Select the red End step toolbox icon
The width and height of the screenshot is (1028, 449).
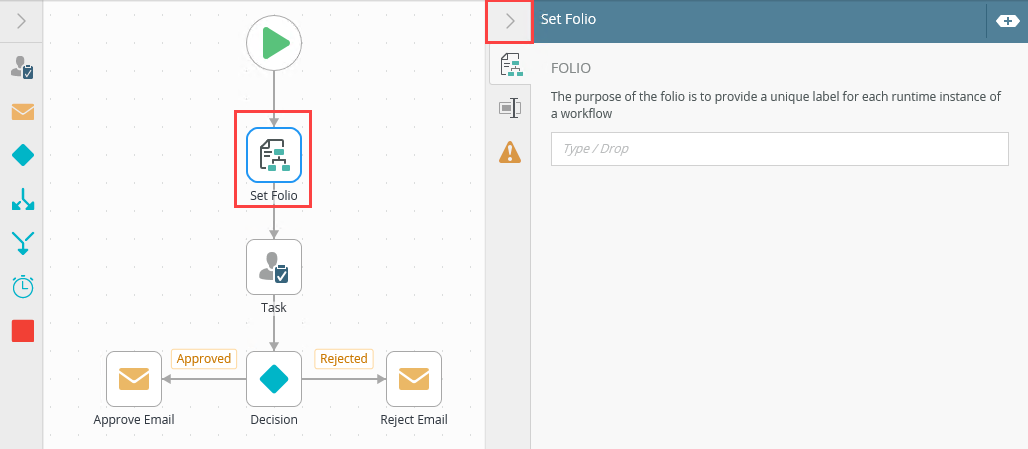pyautogui.click(x=23, y=331)
